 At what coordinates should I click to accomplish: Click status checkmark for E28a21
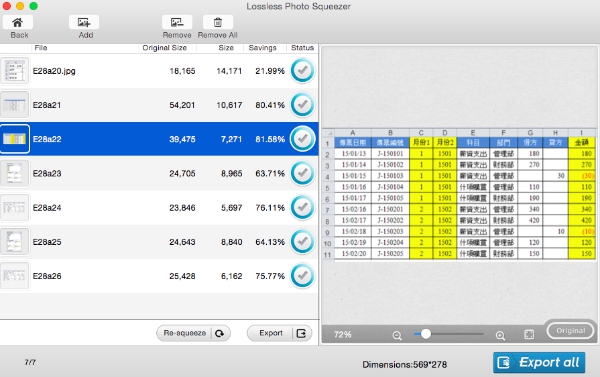click(302, 104)
